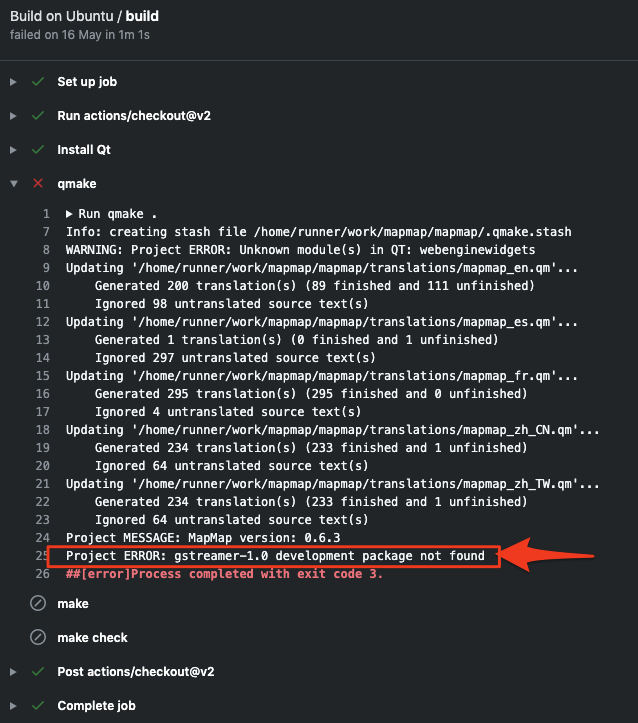Select the skipped make step

coord(73,604)
